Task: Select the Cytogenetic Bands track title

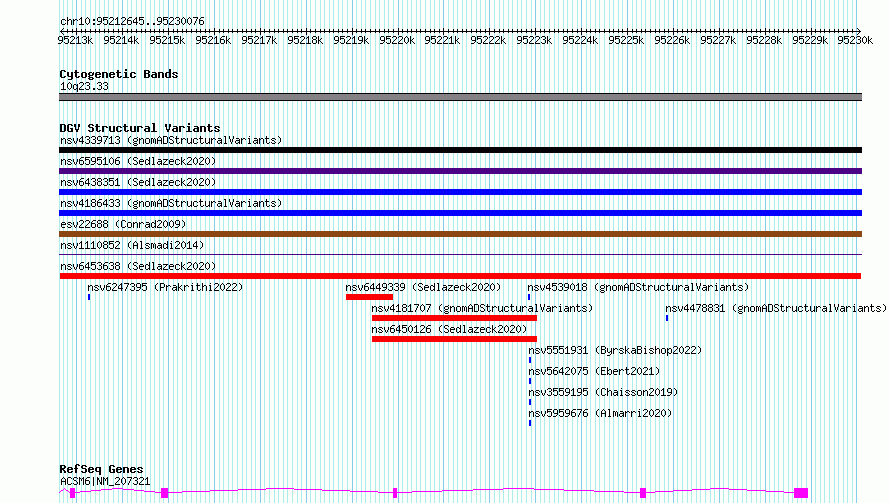Action: click(119, 74)
